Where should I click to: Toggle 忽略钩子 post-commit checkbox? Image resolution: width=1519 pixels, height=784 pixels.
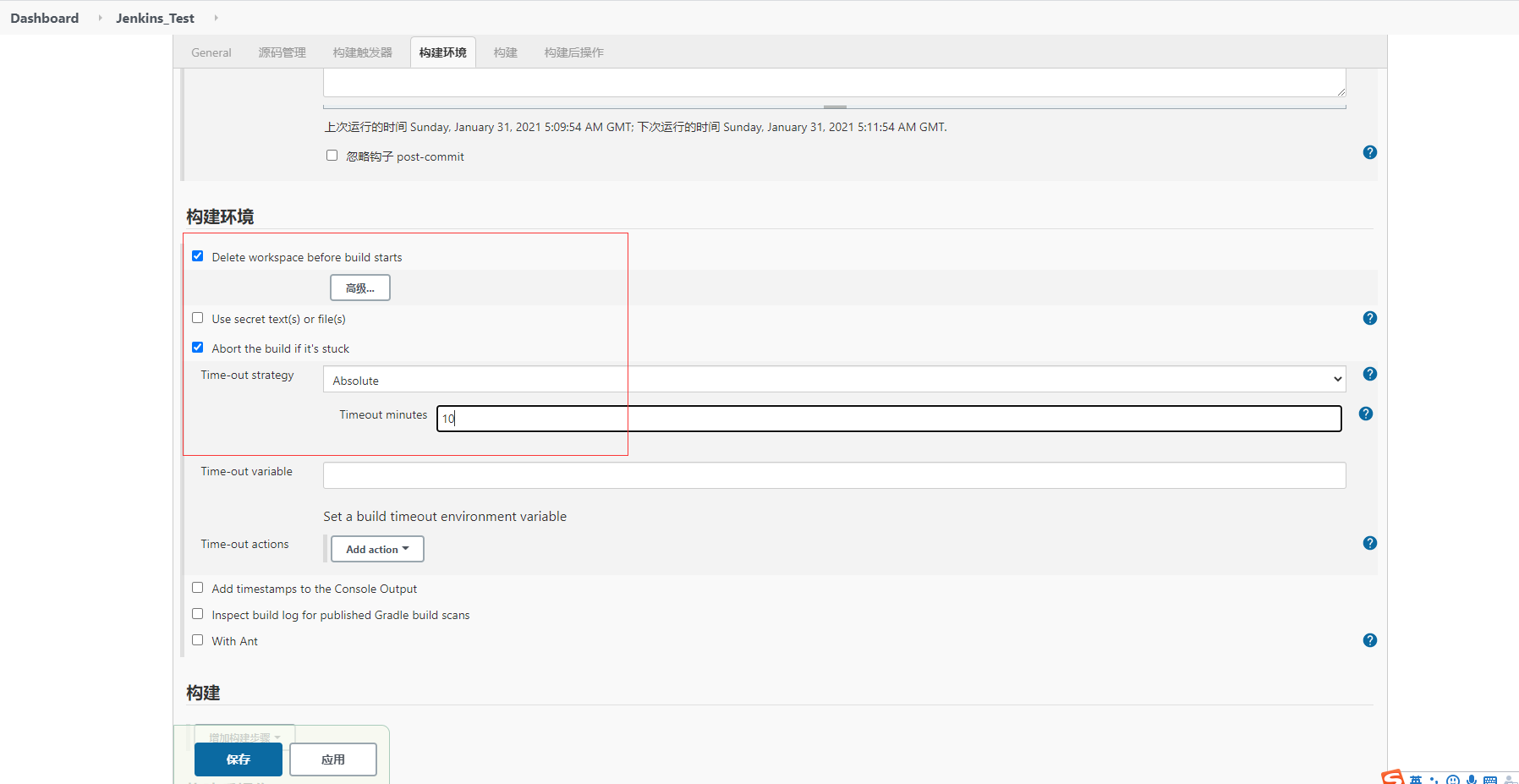332,156
